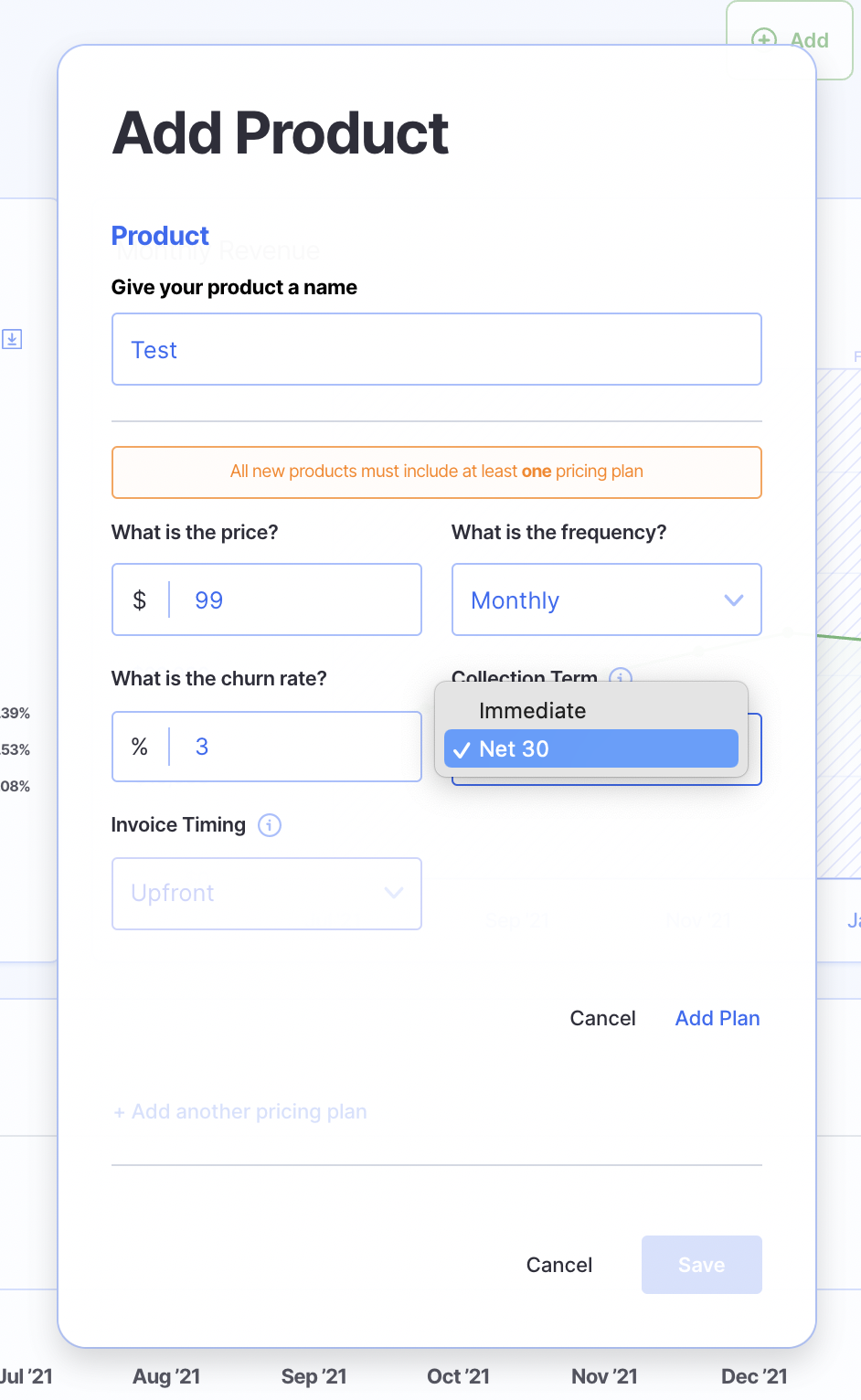Click the dollar sign price prefix

(140, 600)
